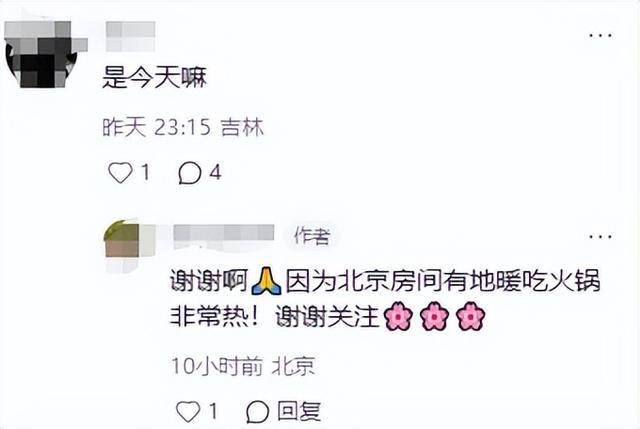Like the author's reply with heart icon

pyautogui.click(x=188, y=411)
